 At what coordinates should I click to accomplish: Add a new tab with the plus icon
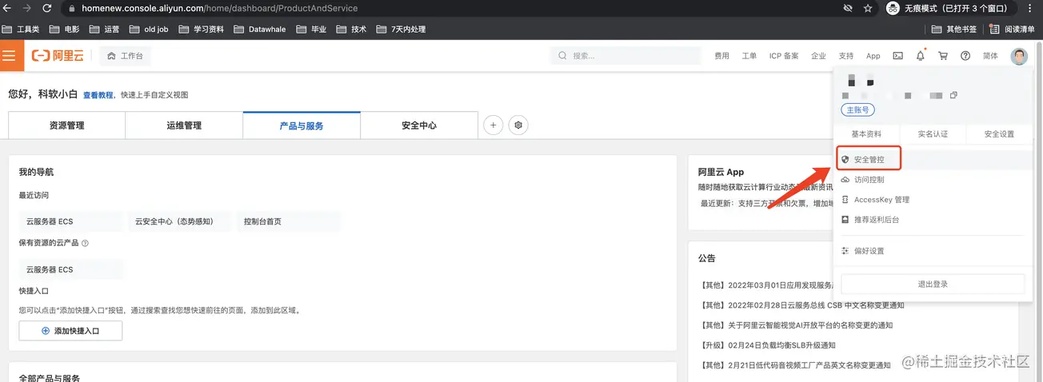493,125
